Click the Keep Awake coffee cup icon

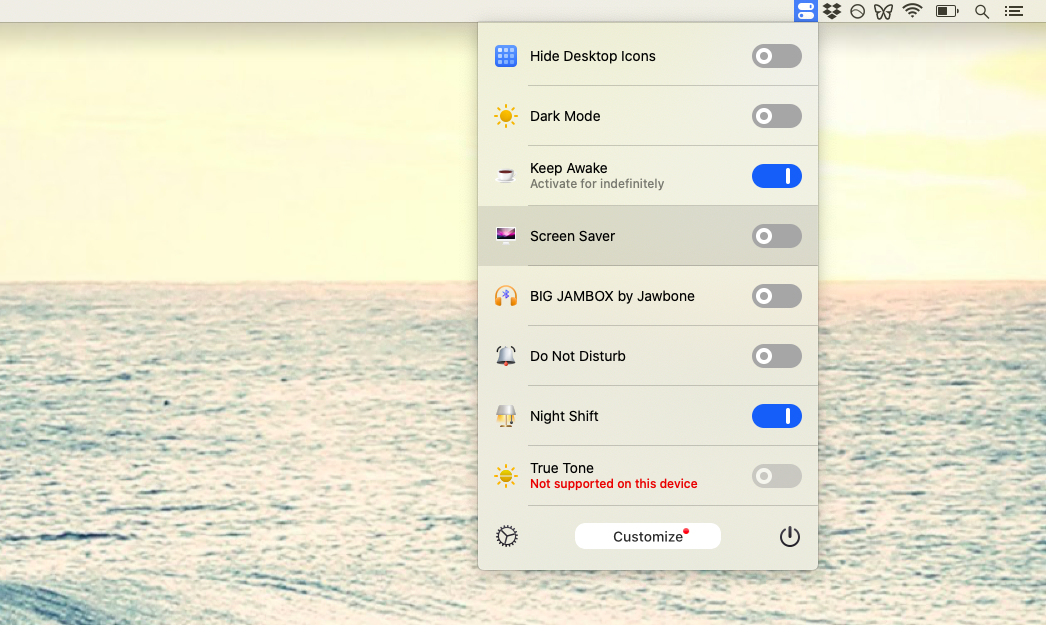click(x=506, y=176)
